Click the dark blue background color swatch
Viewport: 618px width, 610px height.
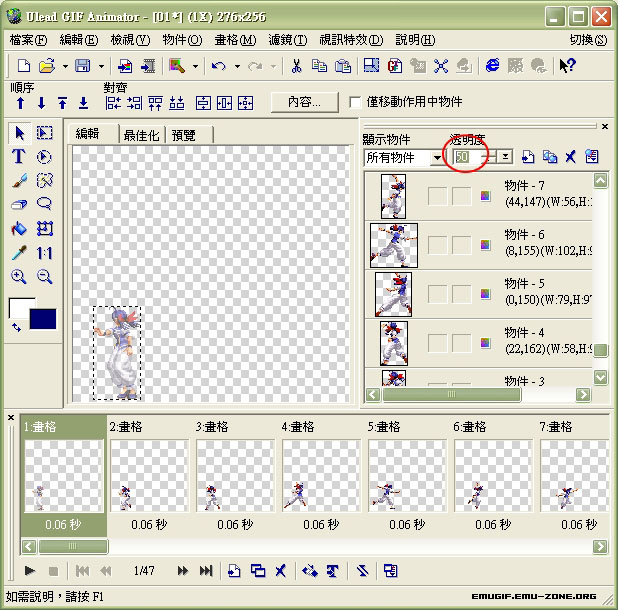tap(44, 319)
